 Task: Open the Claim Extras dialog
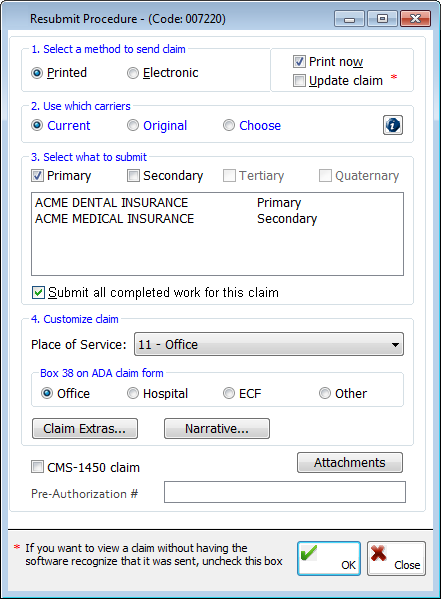pyautogui.click(x=85, y=428)
